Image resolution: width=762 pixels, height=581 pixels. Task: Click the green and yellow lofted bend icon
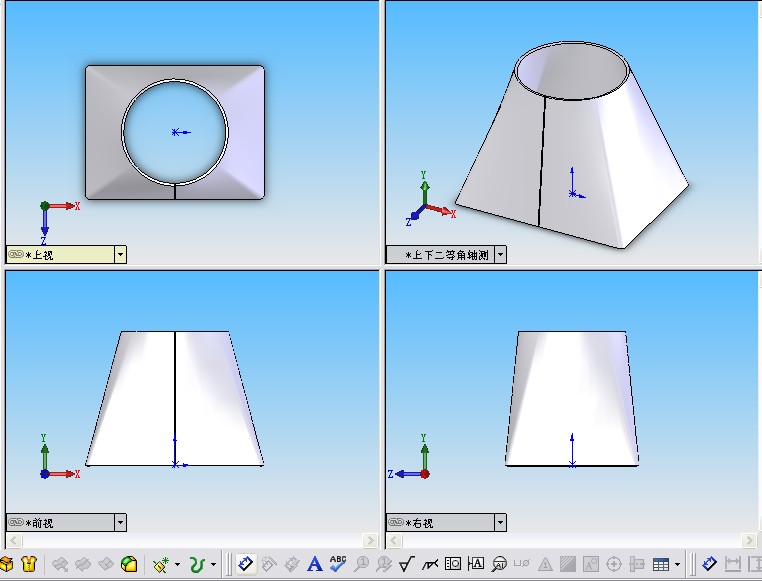[x=129, y=564]
